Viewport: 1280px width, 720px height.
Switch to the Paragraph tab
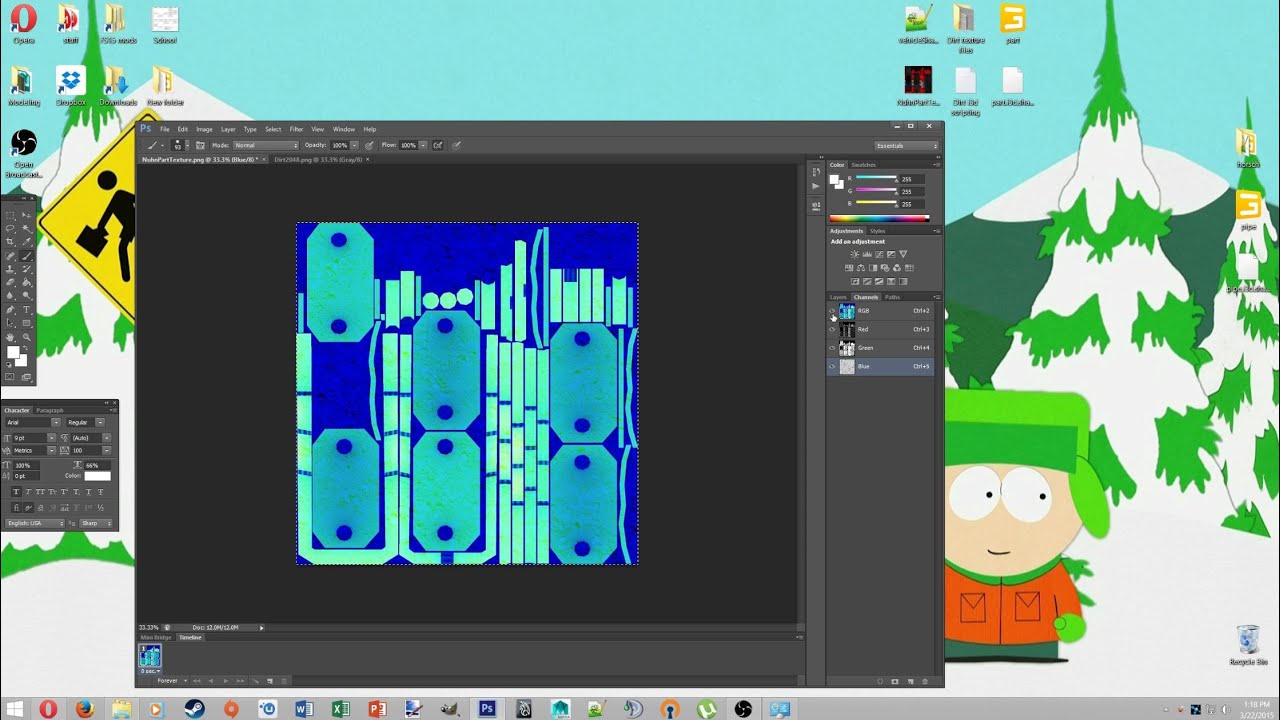click(50, 410)
